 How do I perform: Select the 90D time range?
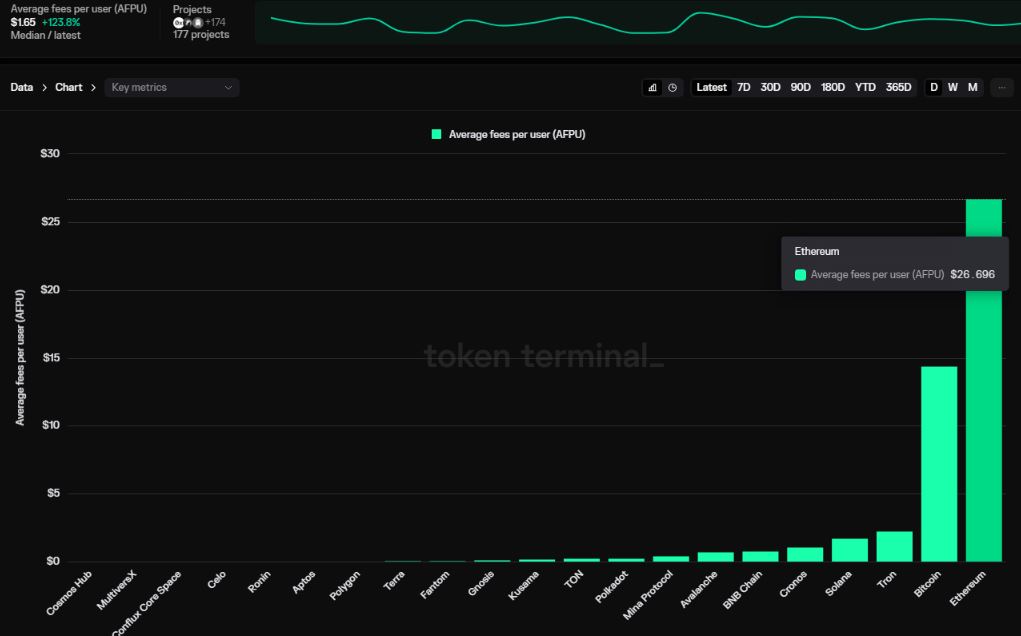point(800,87)
